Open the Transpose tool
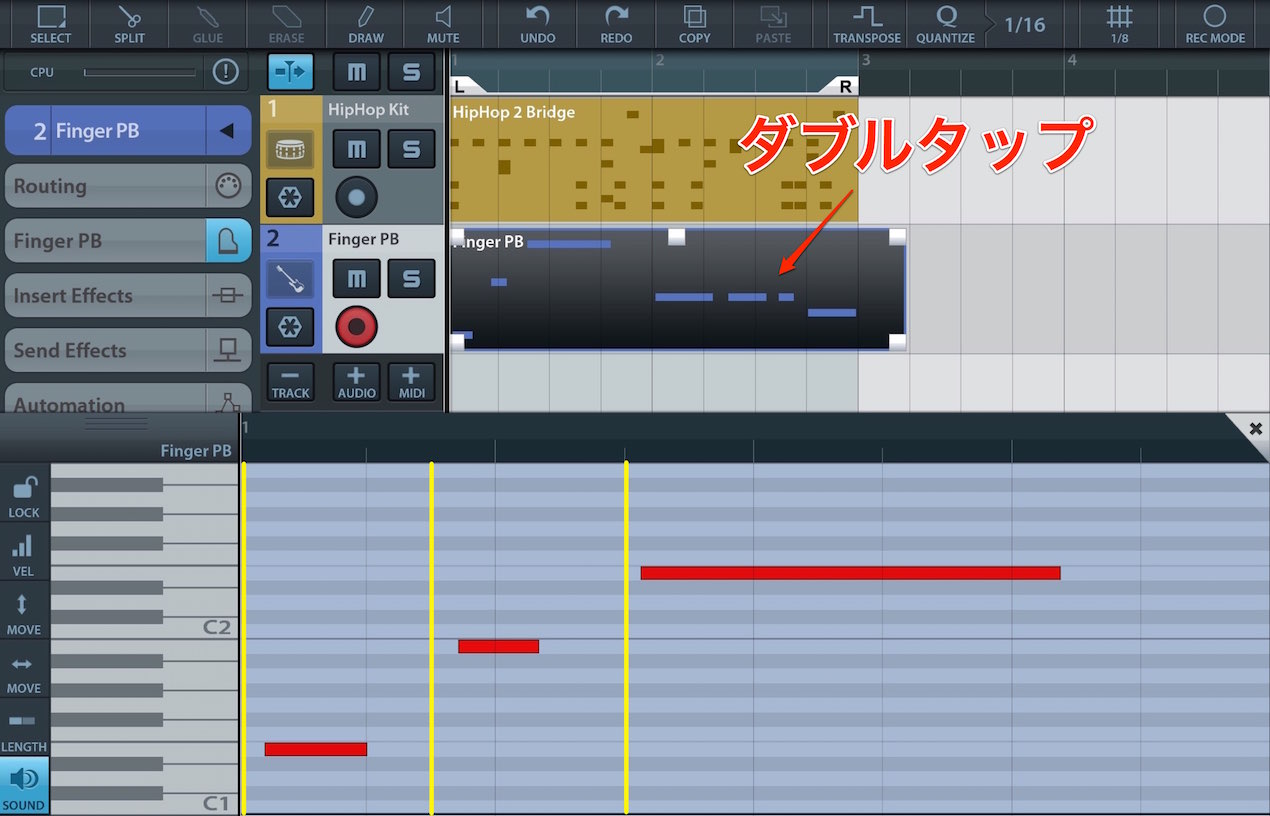Image resolution: width=1270 pixels, height=816 pixels. [x=867, y=24]
